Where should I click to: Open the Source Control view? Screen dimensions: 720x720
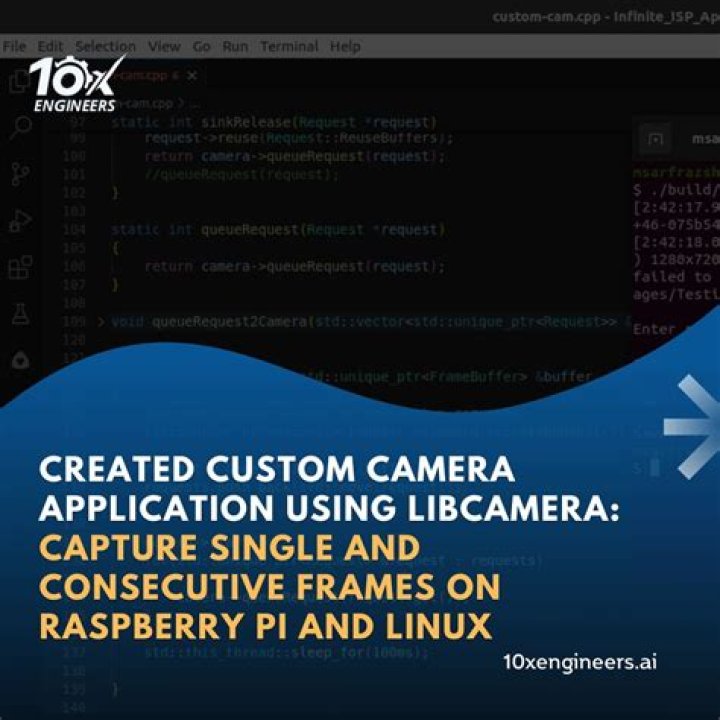pos(21,174)
